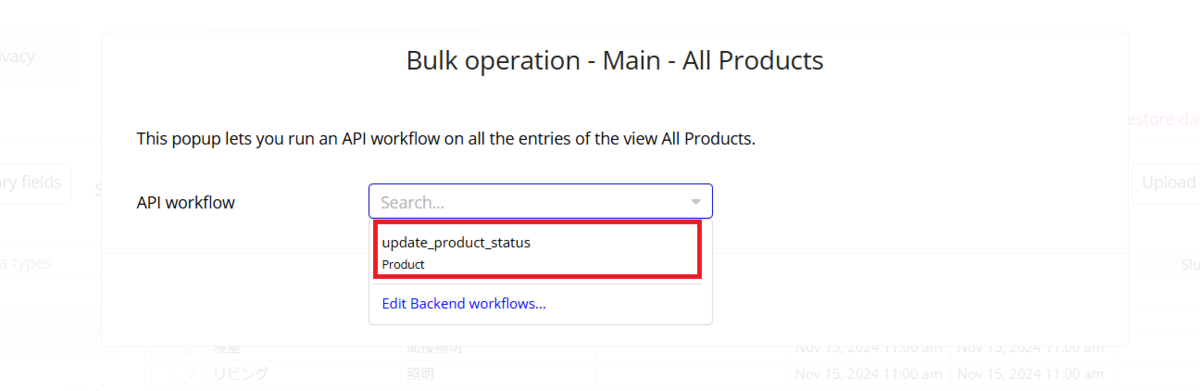Click the Bulk operation popup title
Image resolution: width=1200 pixels, height=391 pixels.
click(615, 61)
